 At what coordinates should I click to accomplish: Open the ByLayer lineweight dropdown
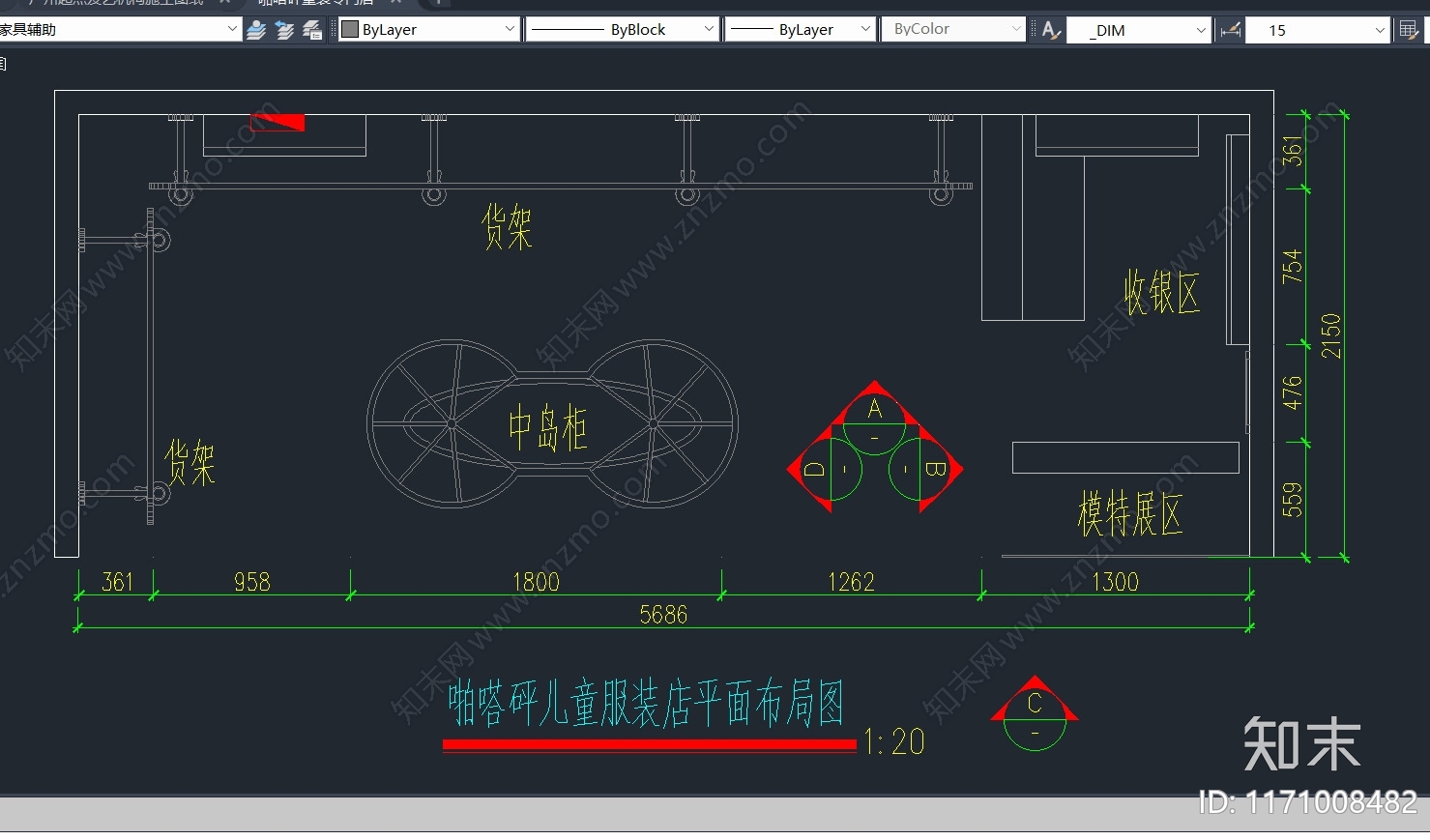800,30
